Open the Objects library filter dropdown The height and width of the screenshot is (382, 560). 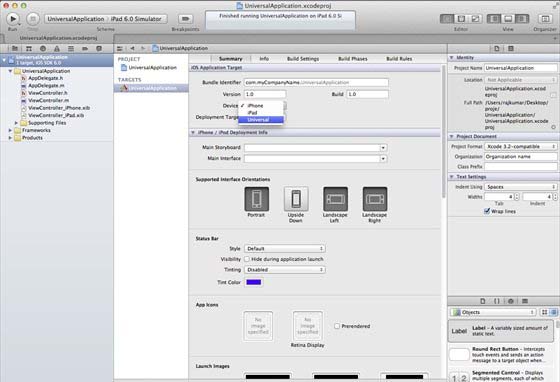[x=493, y=312]
